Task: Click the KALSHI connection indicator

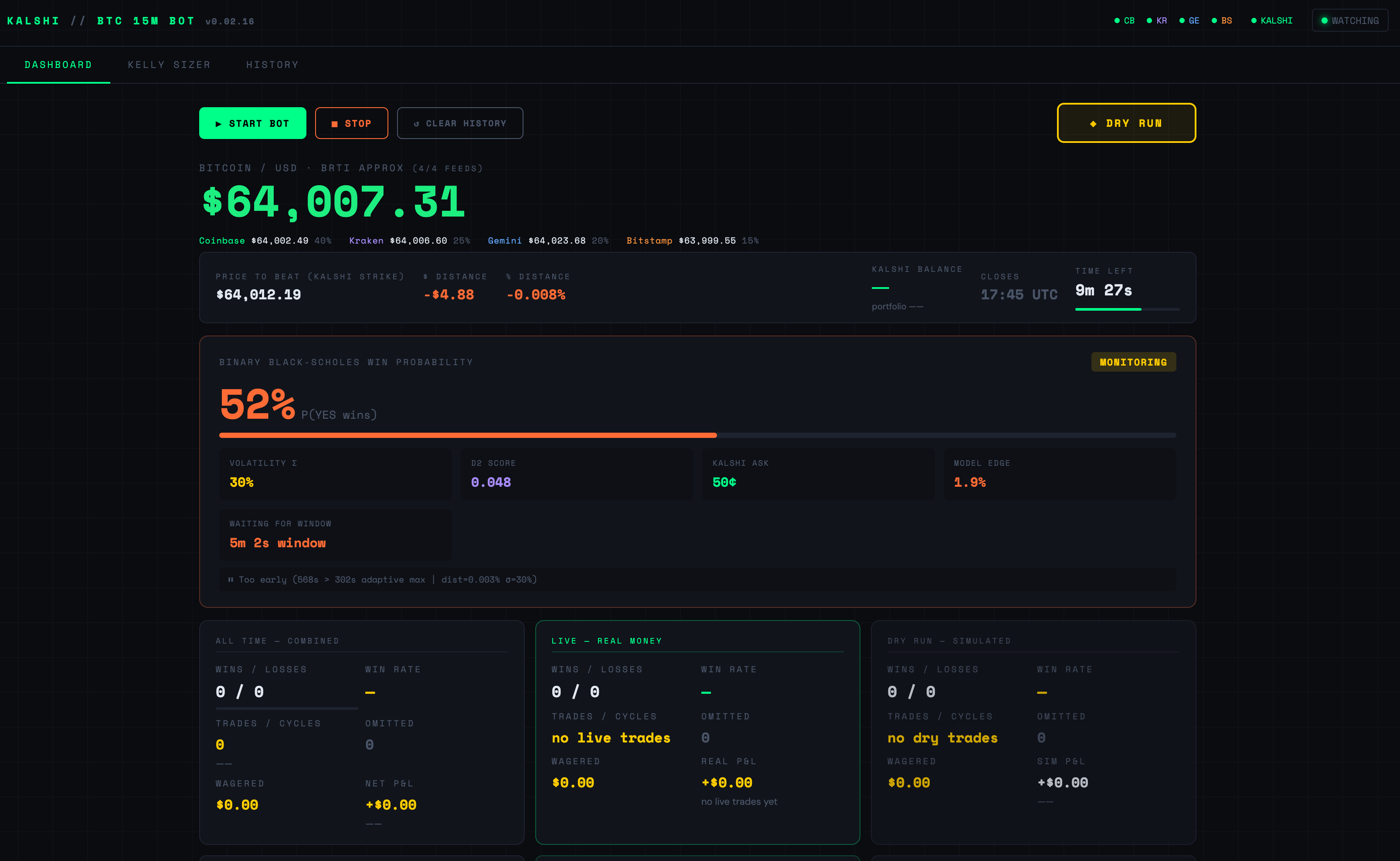Action: 1272,20
